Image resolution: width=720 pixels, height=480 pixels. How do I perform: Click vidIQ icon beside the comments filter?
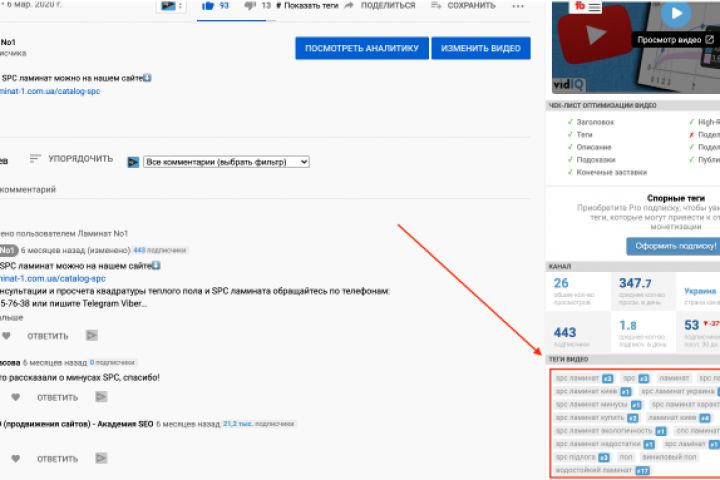pos(133,162)
